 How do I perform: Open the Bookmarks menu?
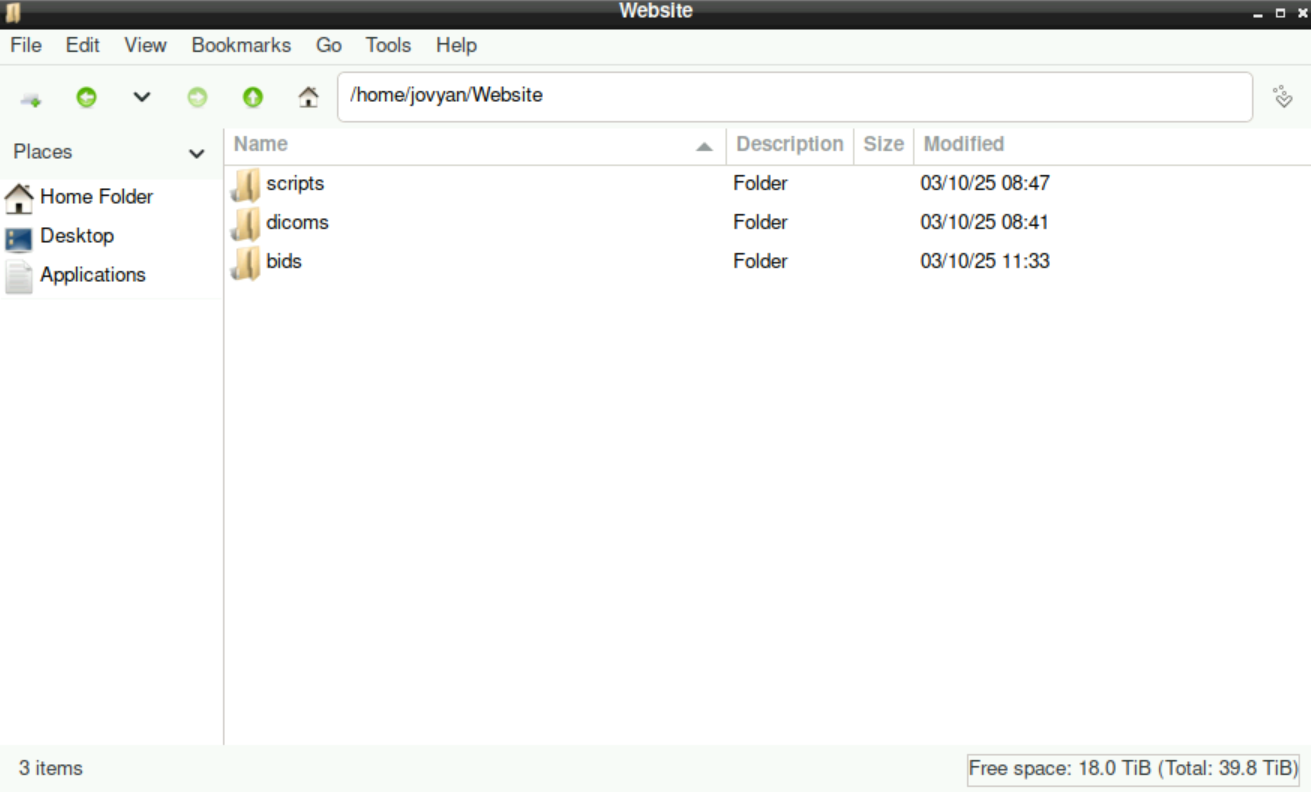pyautogui.click(x=241, y=45)
